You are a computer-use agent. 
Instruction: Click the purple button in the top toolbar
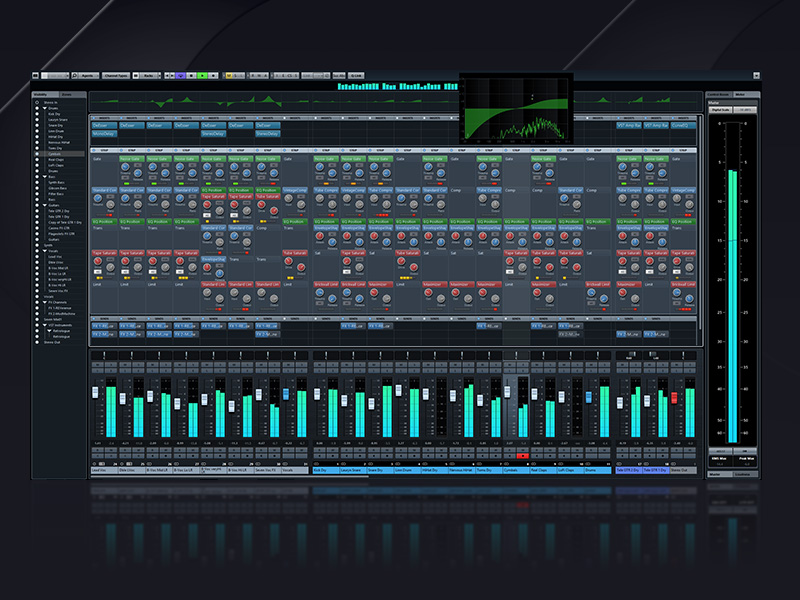[x=181, y=75]
